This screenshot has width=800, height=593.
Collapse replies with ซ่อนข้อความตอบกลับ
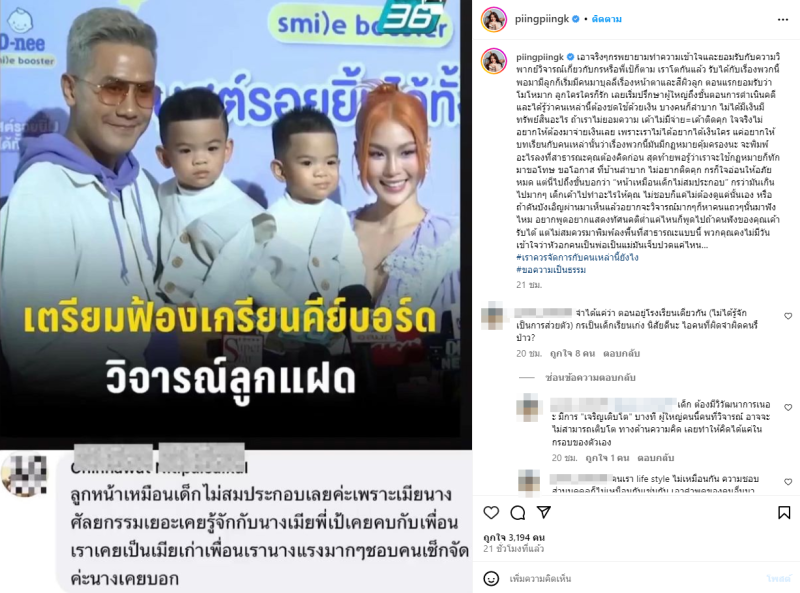[590, 378]
